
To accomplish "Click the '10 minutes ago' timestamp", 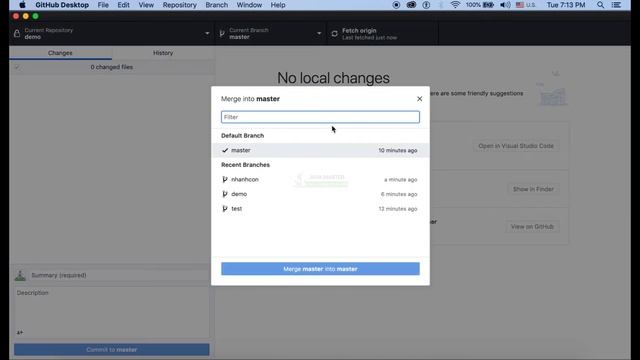I will click(x=398, y=151).
